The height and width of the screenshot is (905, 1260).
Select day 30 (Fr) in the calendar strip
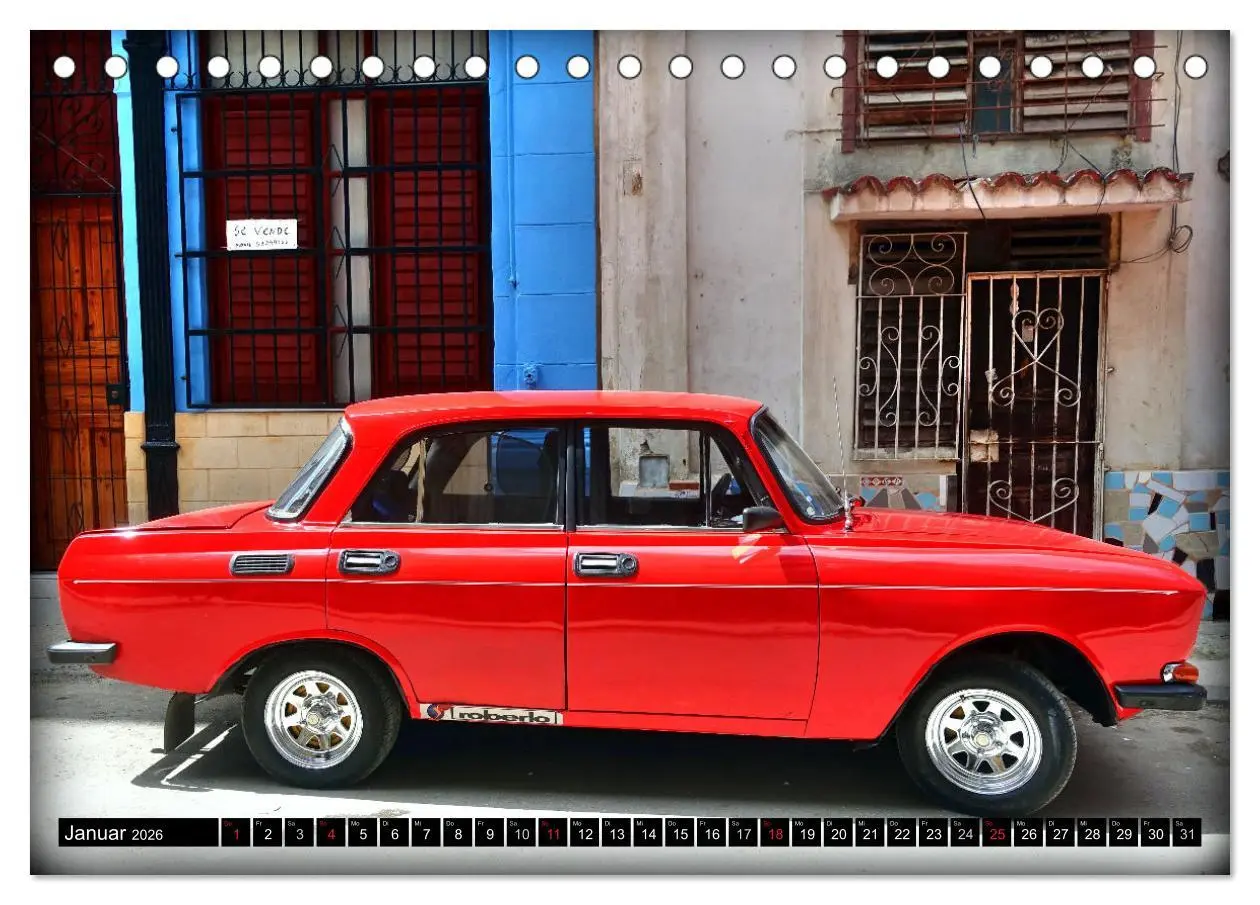pyautogui.click(x=1155, y=833)
